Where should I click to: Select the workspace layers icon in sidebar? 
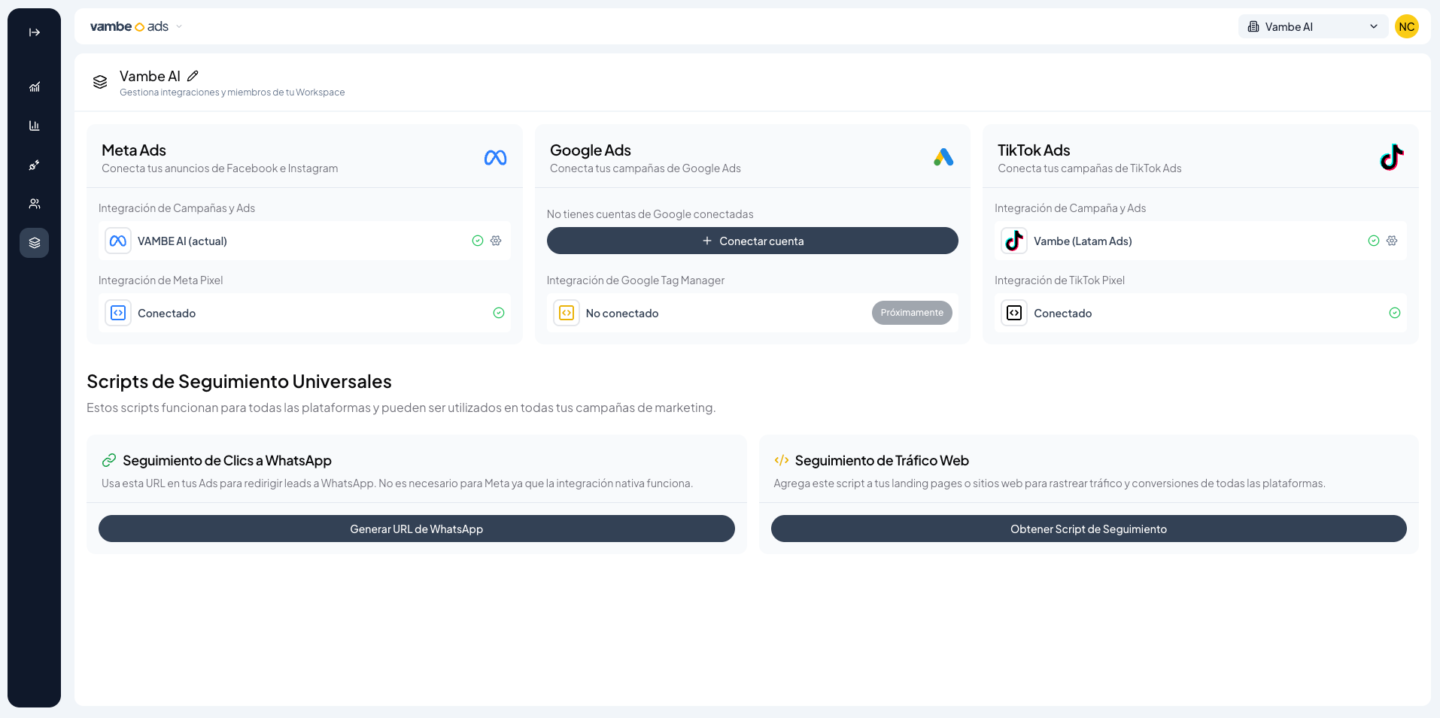(34, 243)
